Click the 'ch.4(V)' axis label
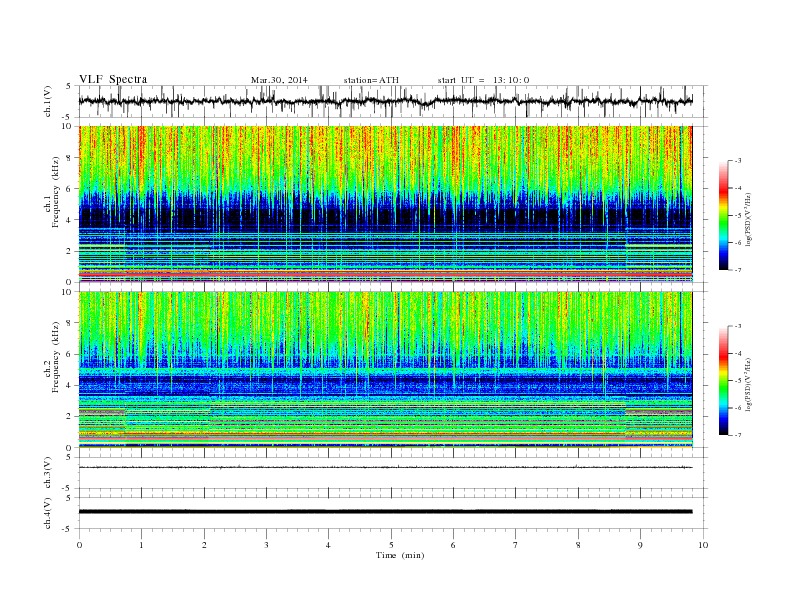This screenshot has height=612, width=792. click(48, 513)
